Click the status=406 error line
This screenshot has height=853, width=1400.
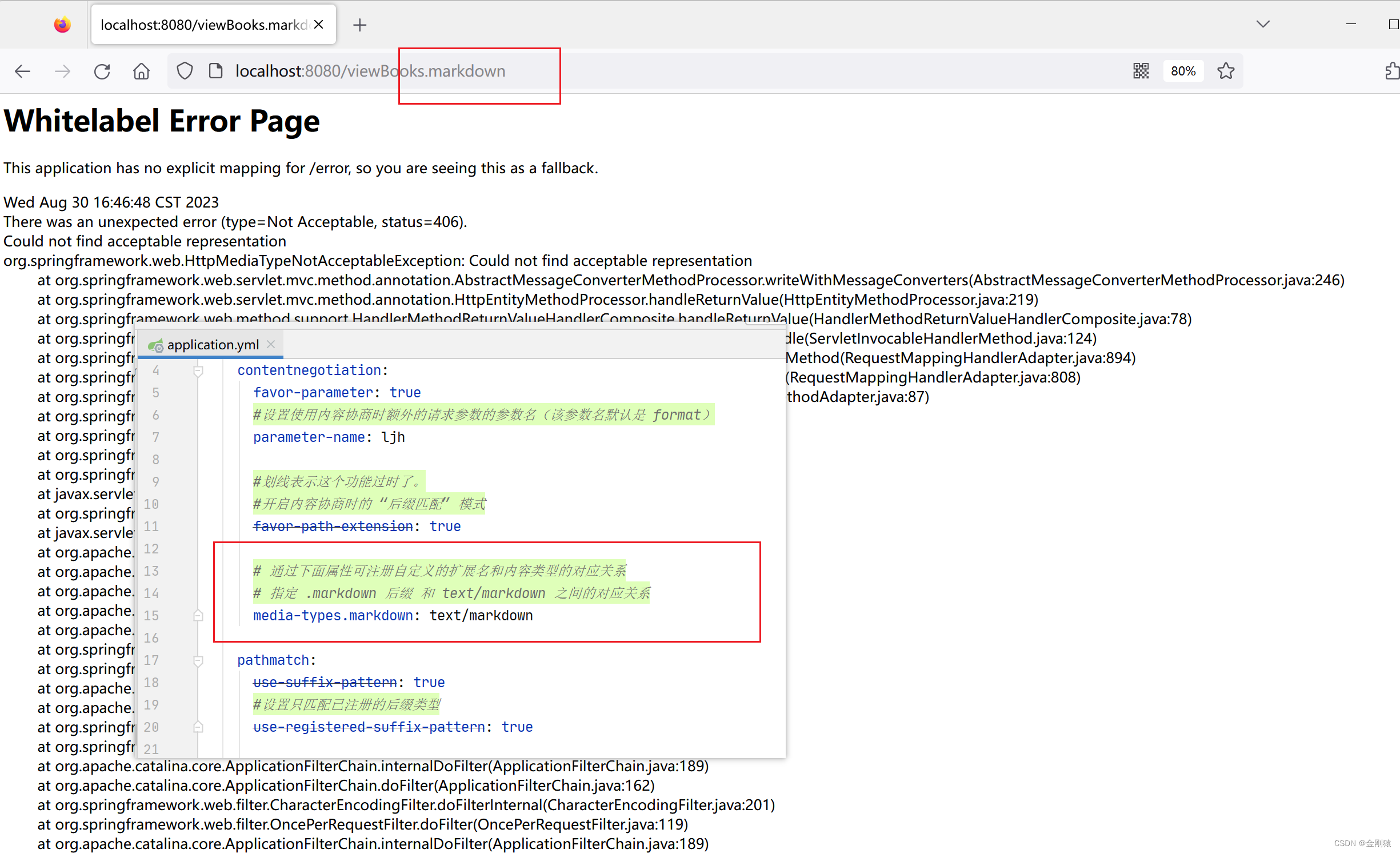[x=235, y=222]
